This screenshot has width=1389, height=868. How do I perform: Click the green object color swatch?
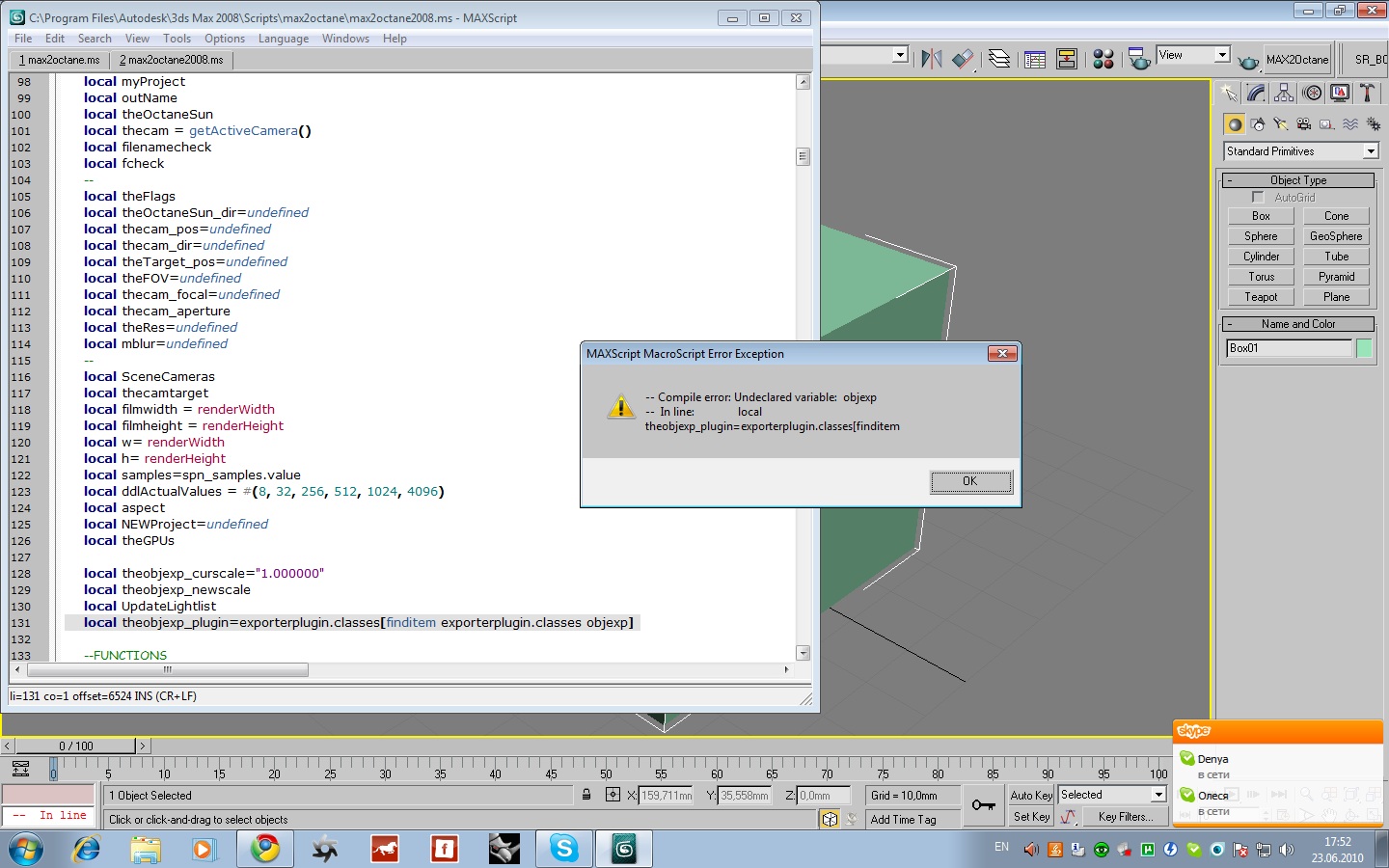point(1365,348)
